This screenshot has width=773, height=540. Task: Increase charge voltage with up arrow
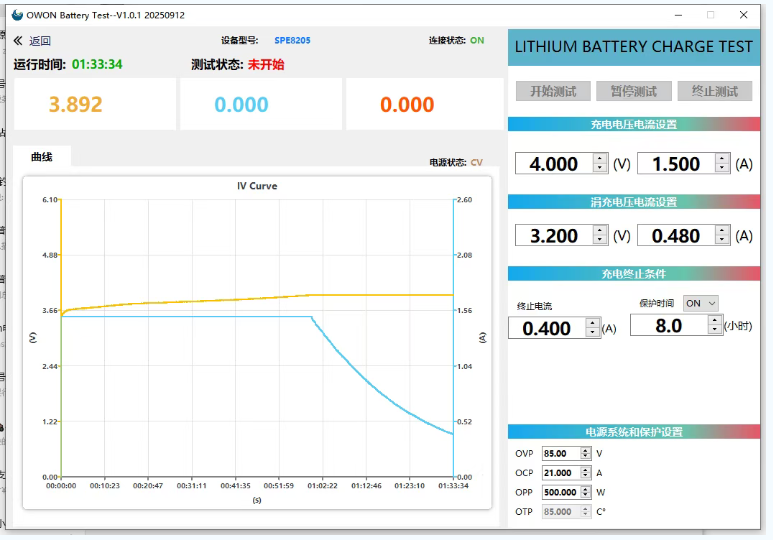pos(600,158)
